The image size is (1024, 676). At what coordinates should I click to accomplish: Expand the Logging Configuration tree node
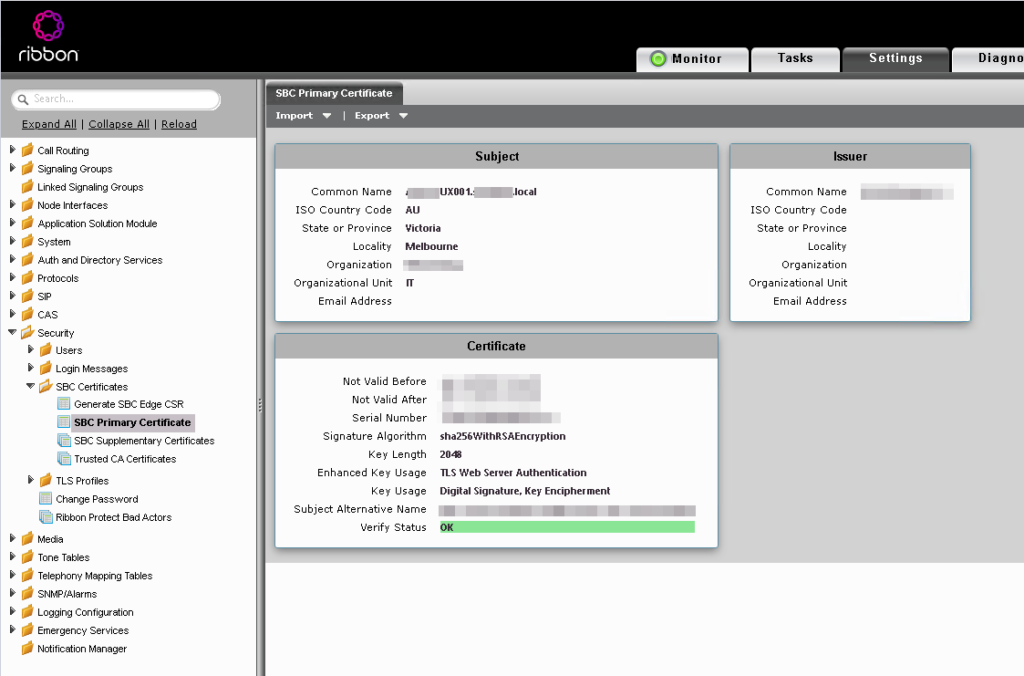[12, 611]
